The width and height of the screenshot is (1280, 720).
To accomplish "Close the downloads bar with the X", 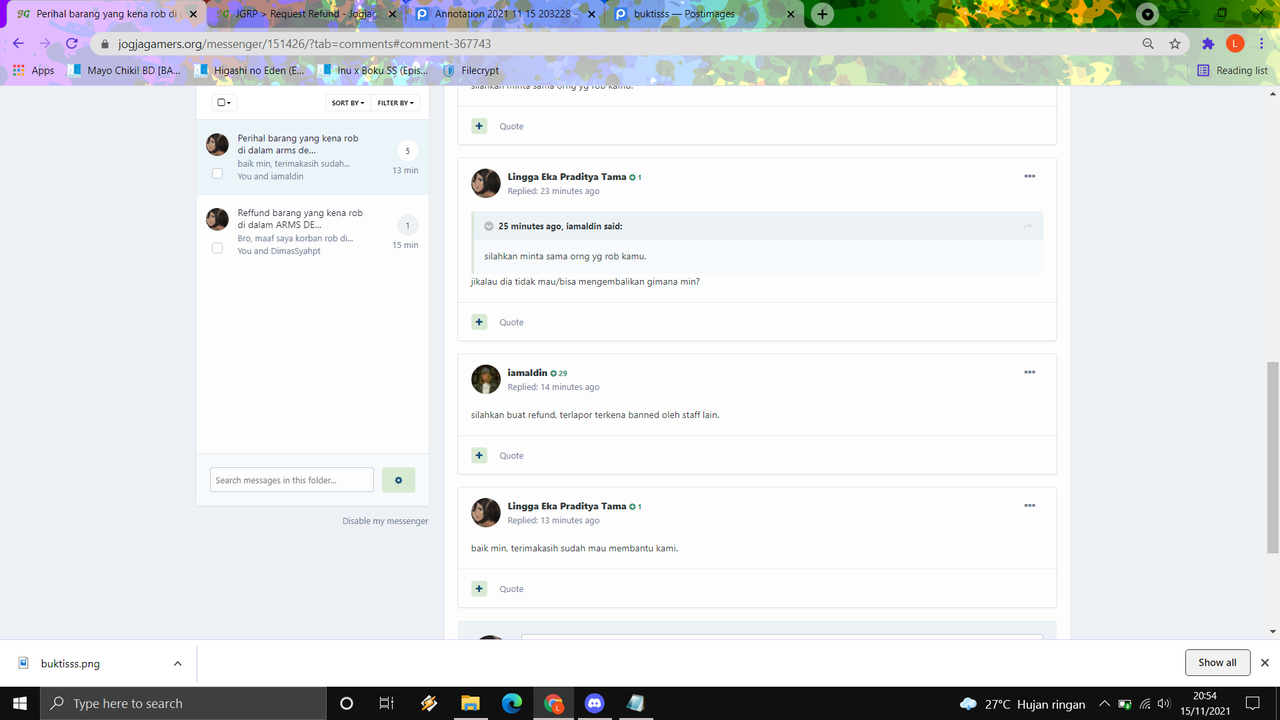I will pos(1264,662).
